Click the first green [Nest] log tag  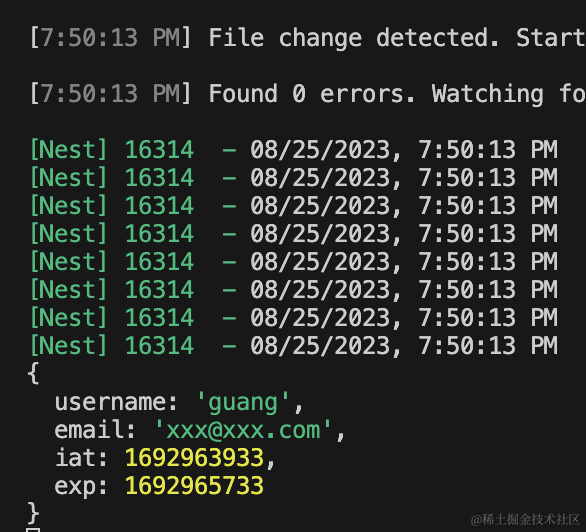[68, 150]
